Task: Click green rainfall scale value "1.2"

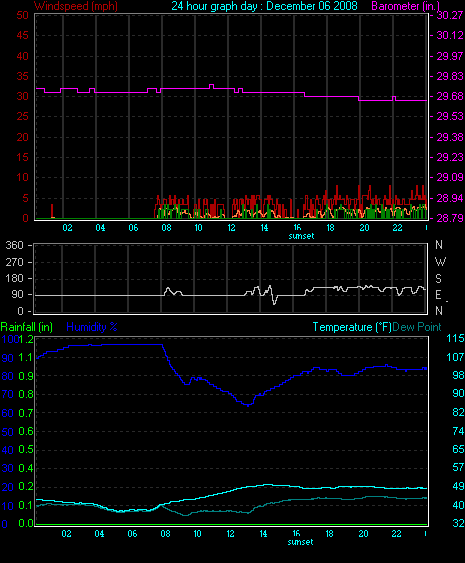Action: [26, 339]
